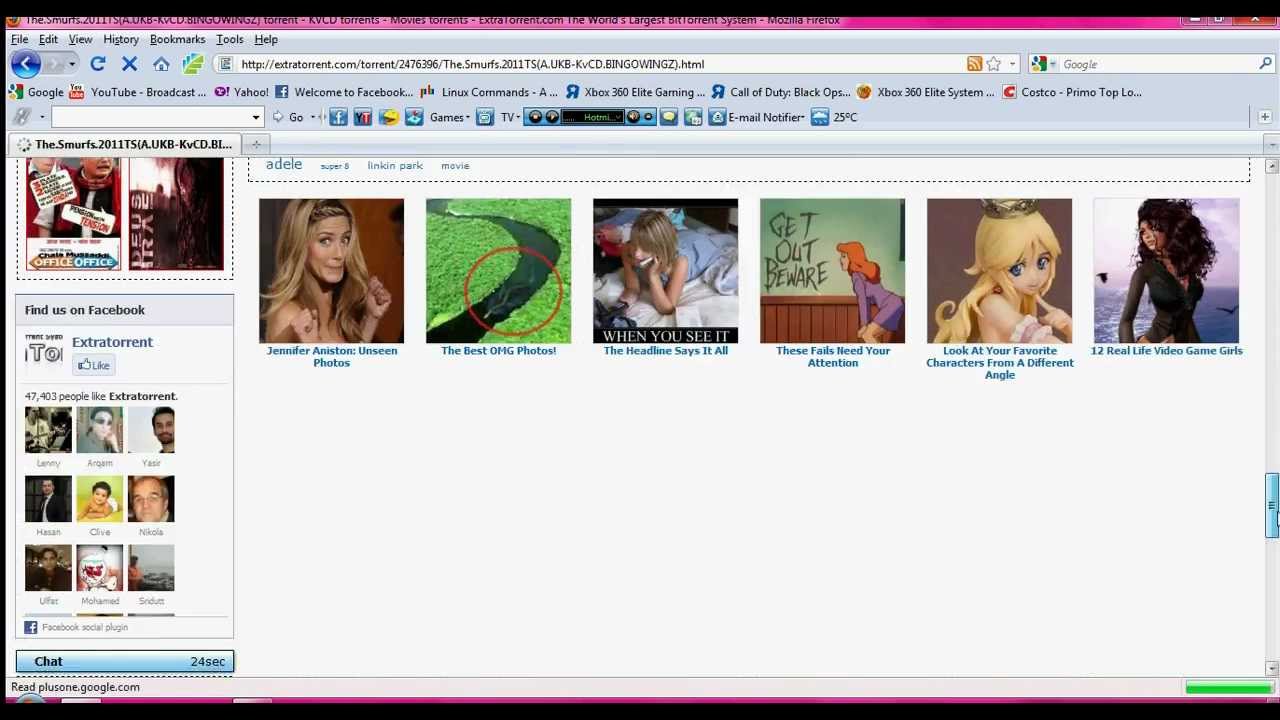This screenshot has height=720, width=1280.
Task: Open Facebook fan Clive's profile picture
Action: click(100, 499)
